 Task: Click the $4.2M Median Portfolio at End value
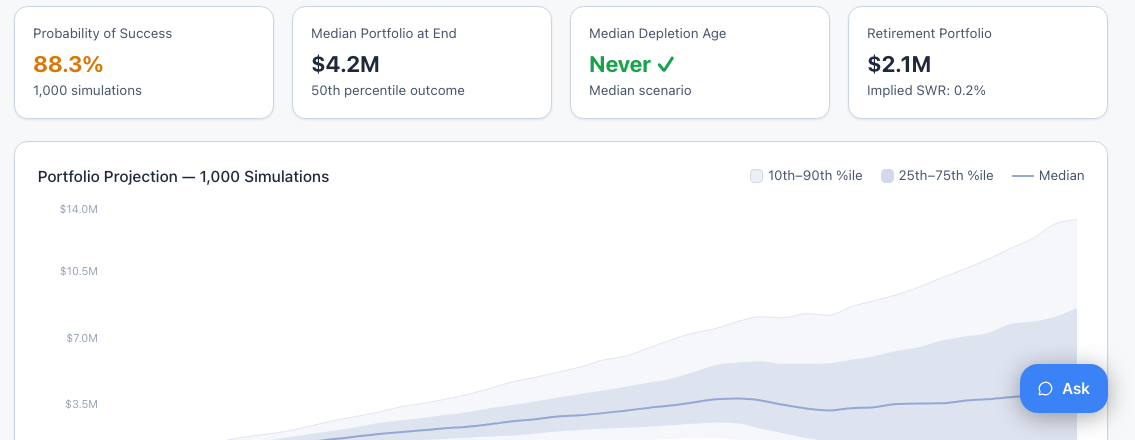coord(345,64)
